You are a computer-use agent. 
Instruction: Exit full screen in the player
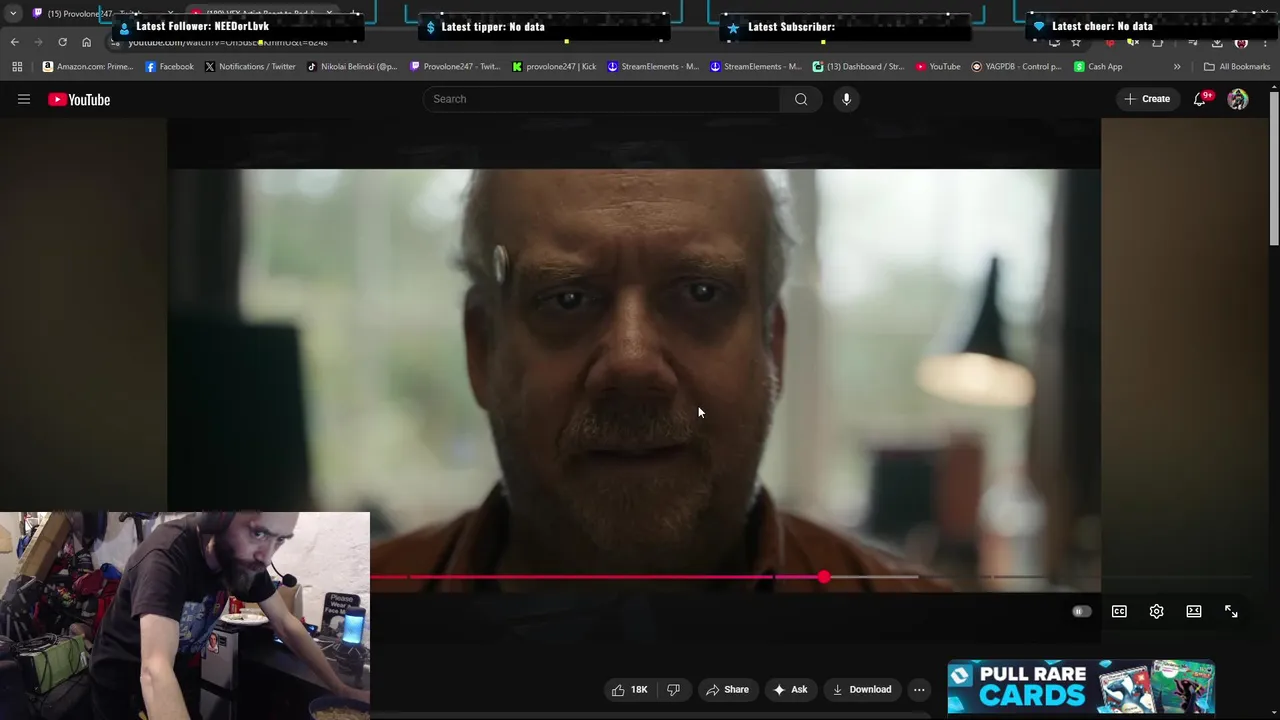pos(1231,611)
